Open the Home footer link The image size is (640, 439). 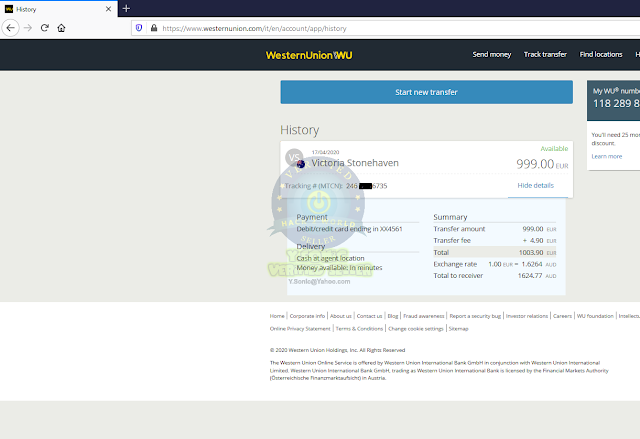click(x=277, y=316)
